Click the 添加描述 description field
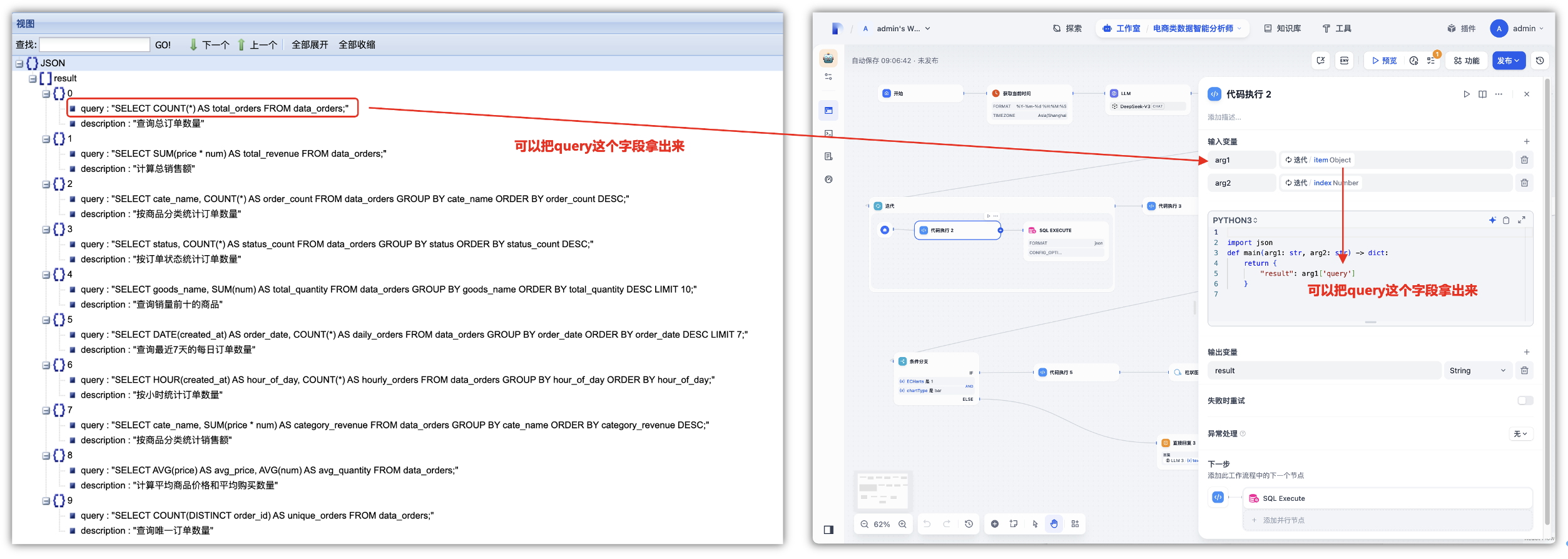The width and height of the screenshot is (1568, 559). tap(1224, 117)
